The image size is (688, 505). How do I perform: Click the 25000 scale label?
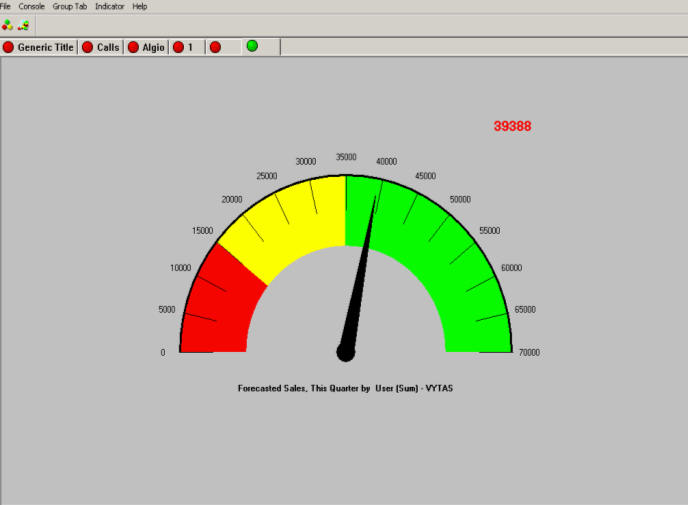click(x=267, y=176)
